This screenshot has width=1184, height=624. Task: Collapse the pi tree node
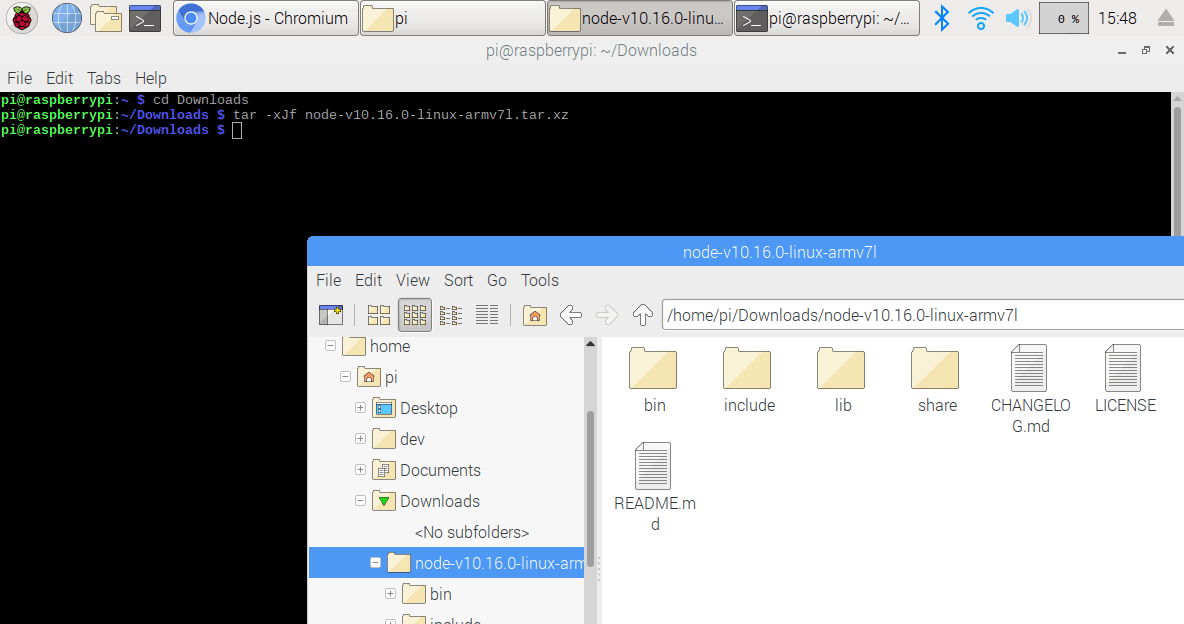point(345,377)
